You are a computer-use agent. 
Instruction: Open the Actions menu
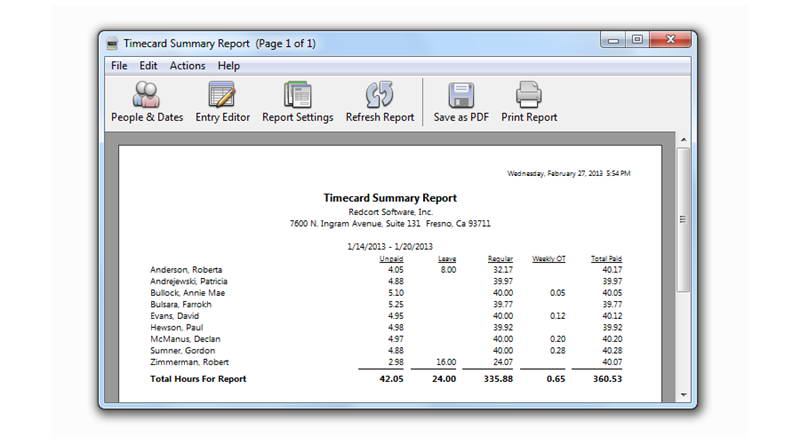click(x=187, y=66)
